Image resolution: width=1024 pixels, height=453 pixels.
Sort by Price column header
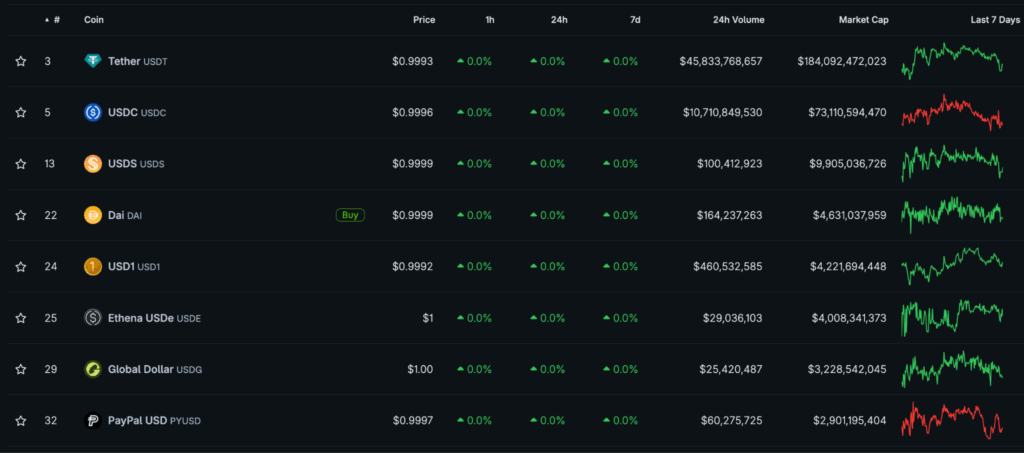pos(424,20)
